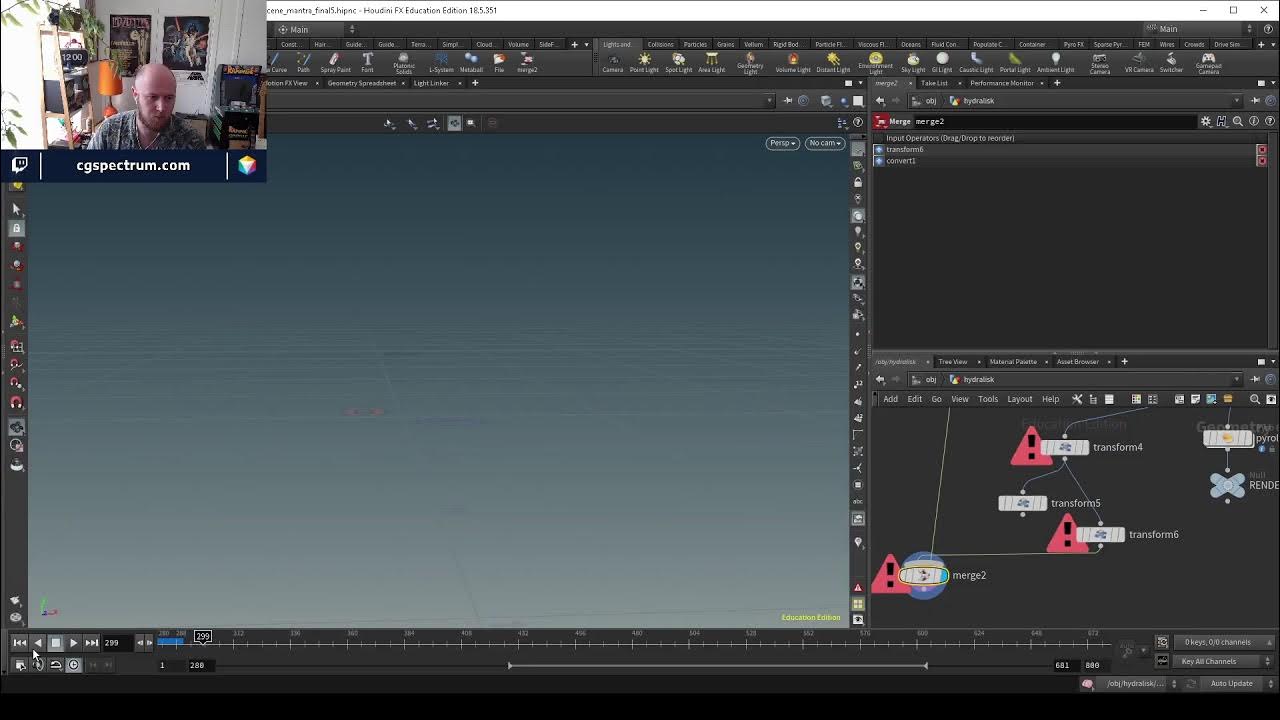Create a Metaball with the shelf tool

coord(471,62)
